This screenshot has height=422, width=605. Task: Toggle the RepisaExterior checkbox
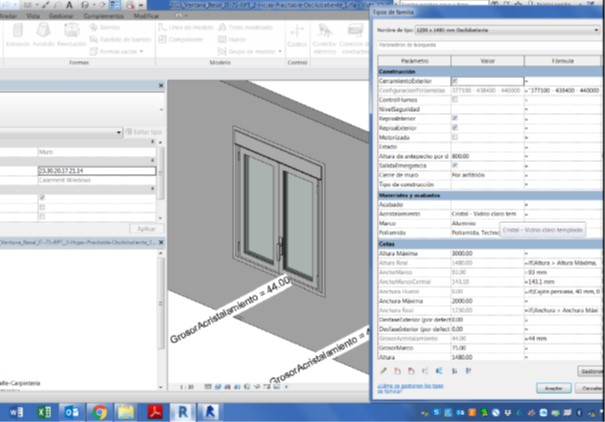click(x=455, y=128)
